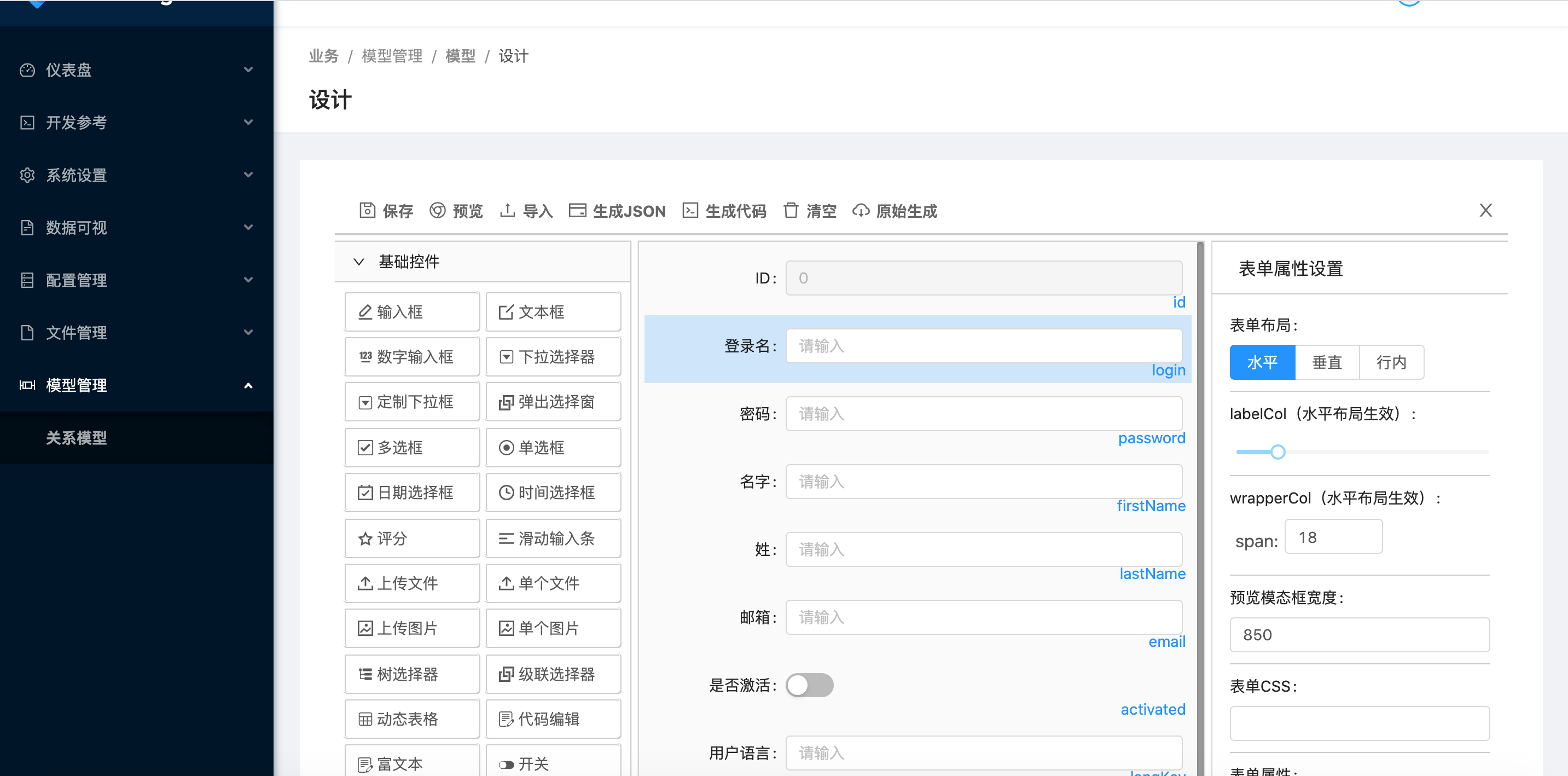Click the 多选框 checkbox widget icon
The image size is (1568, 776).
coord(364,447)
